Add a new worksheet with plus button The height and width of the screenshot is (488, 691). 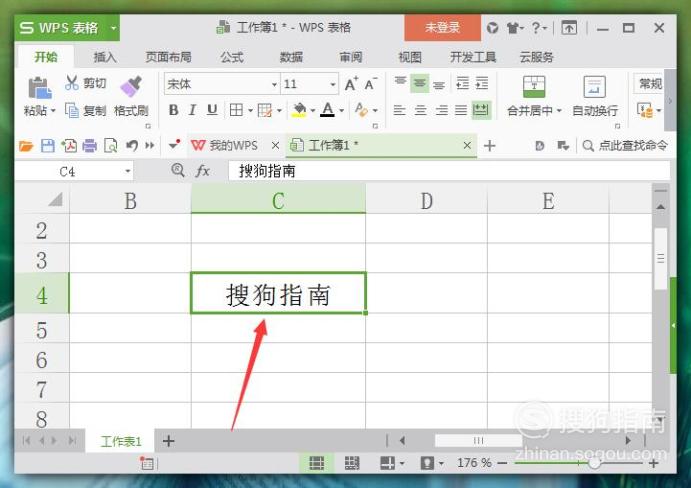[x=168, y=440]
